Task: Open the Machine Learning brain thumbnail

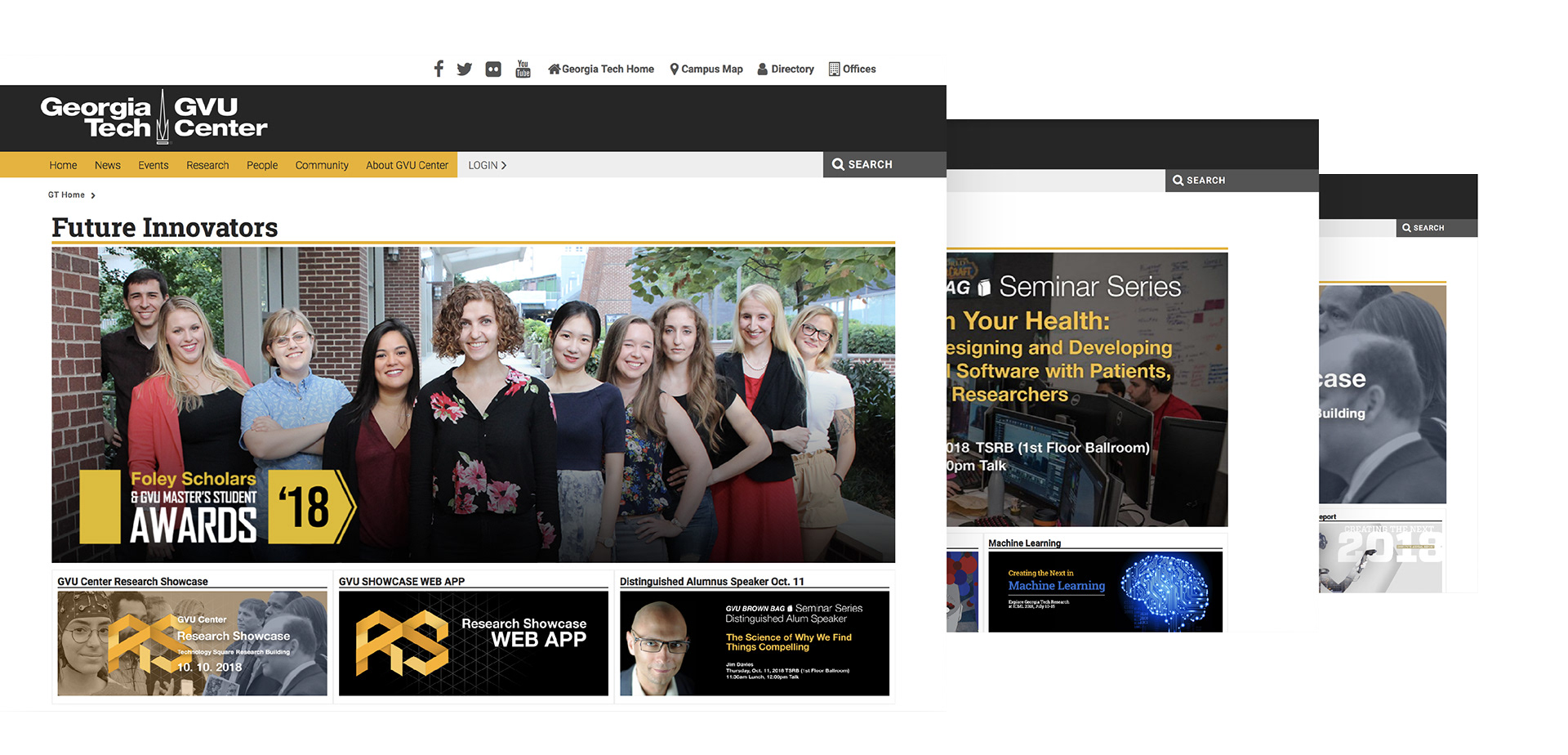Action: [1105, 592]
